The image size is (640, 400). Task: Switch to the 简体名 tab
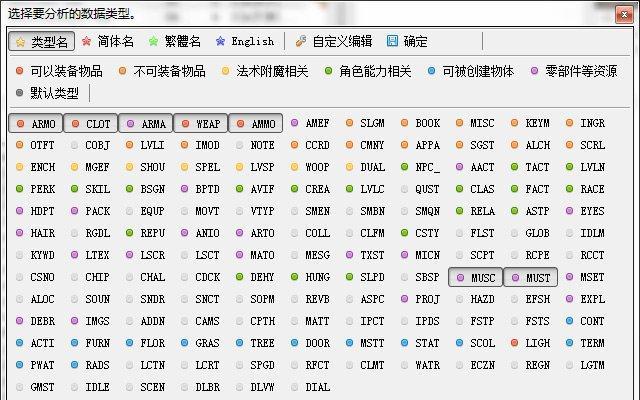[x=108, y=42]
